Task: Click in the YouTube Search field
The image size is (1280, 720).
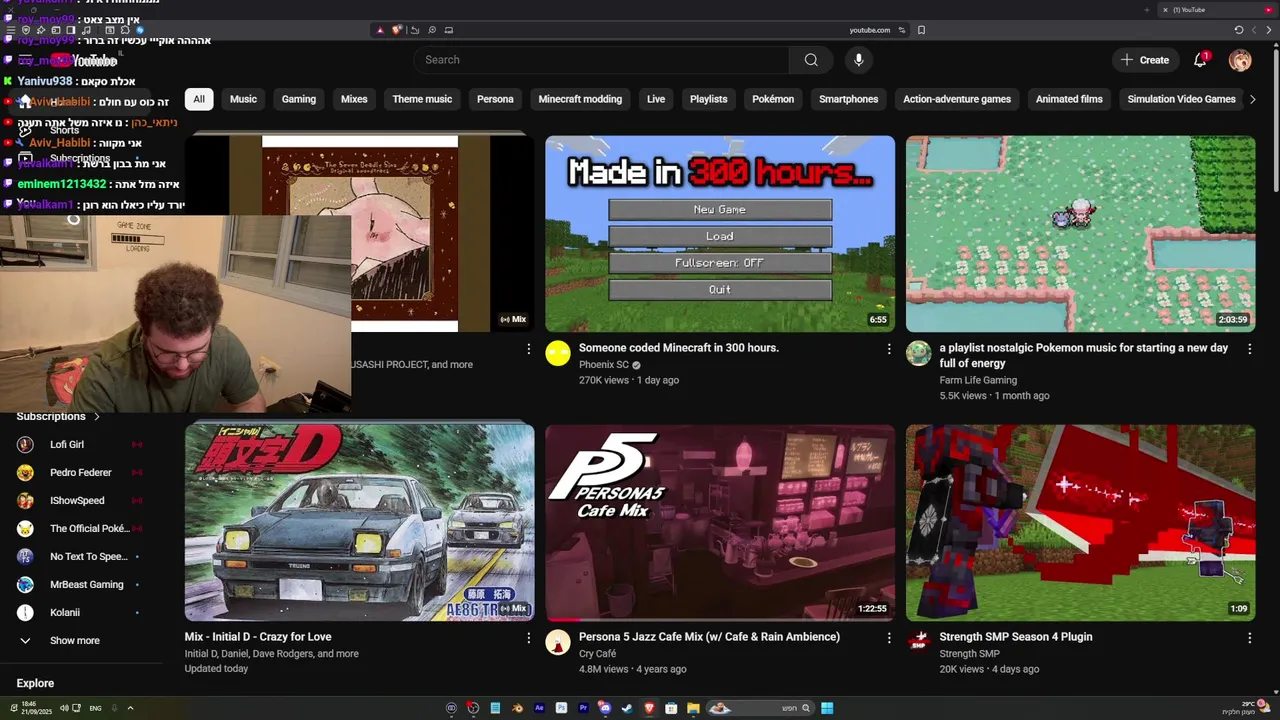Action: (601, 60)
